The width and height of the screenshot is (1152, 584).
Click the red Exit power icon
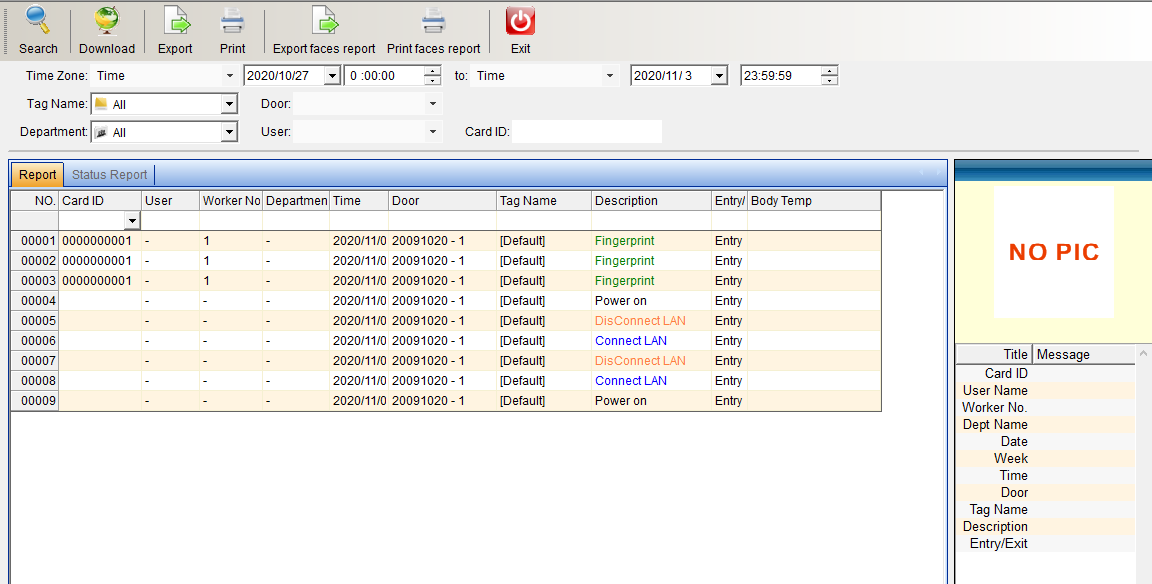[x=520, y=20]
